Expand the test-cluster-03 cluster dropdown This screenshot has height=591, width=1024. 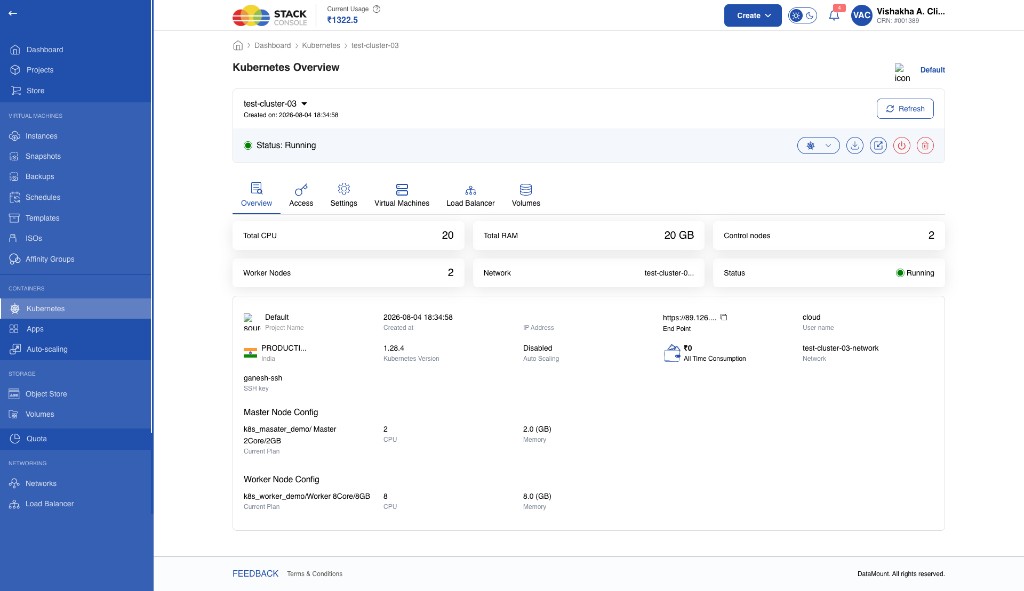[304, 104]
